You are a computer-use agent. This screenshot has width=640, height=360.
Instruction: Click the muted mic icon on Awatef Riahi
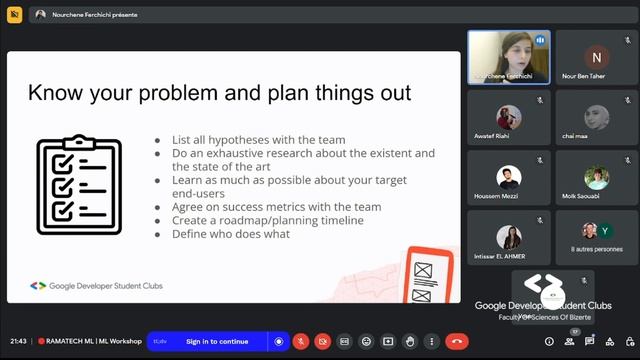click(x=540, y=100)
